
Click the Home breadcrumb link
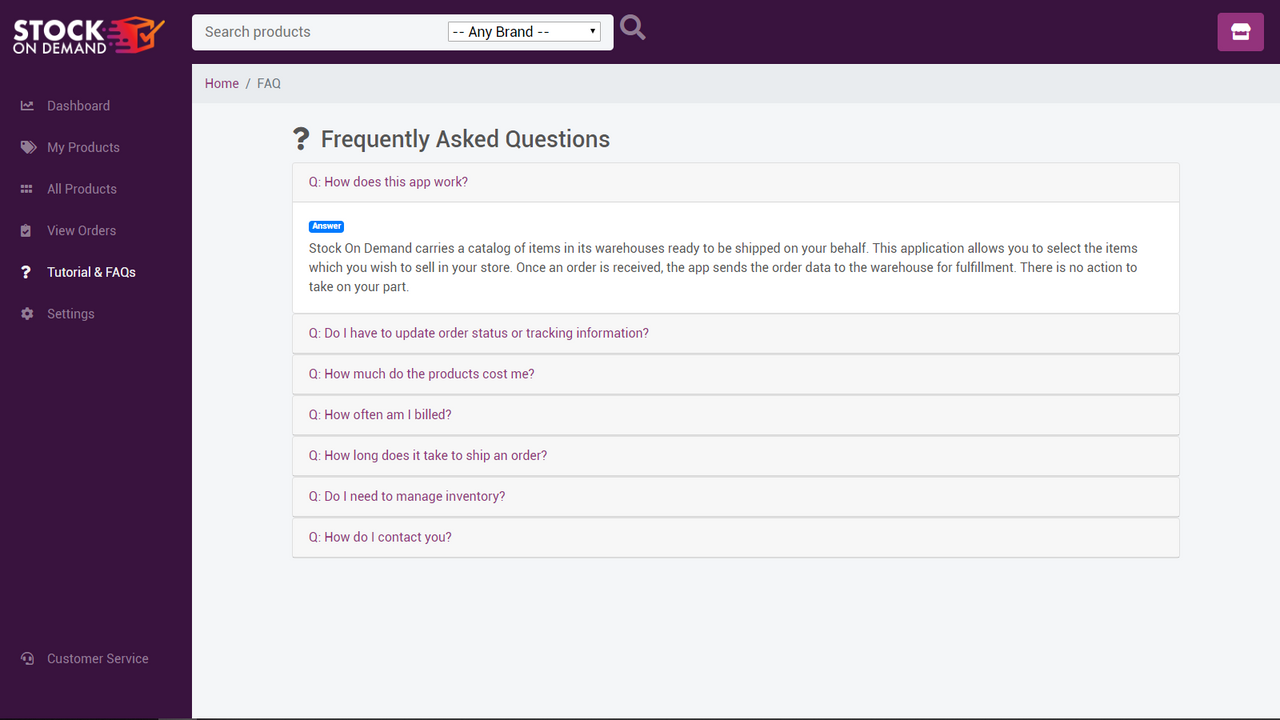pyautogui.click(x=222, y=84)
